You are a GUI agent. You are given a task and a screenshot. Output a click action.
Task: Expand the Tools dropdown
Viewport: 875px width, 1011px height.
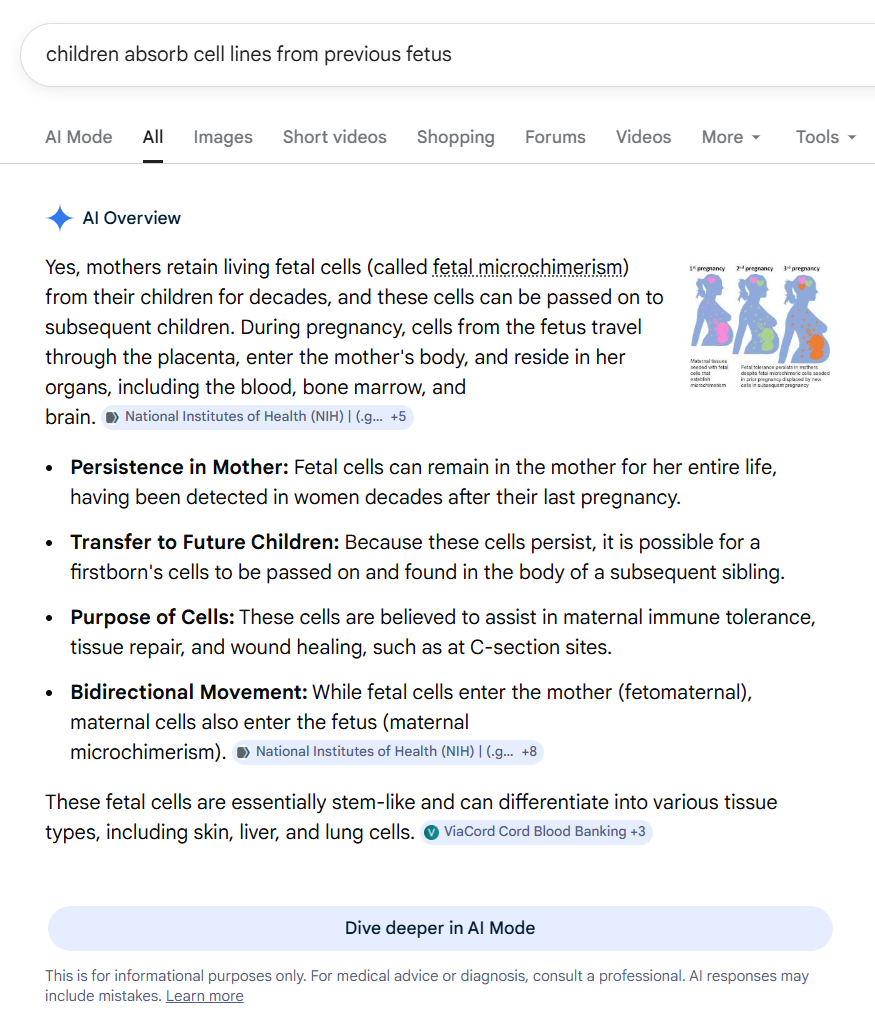(x=825, y=137)
